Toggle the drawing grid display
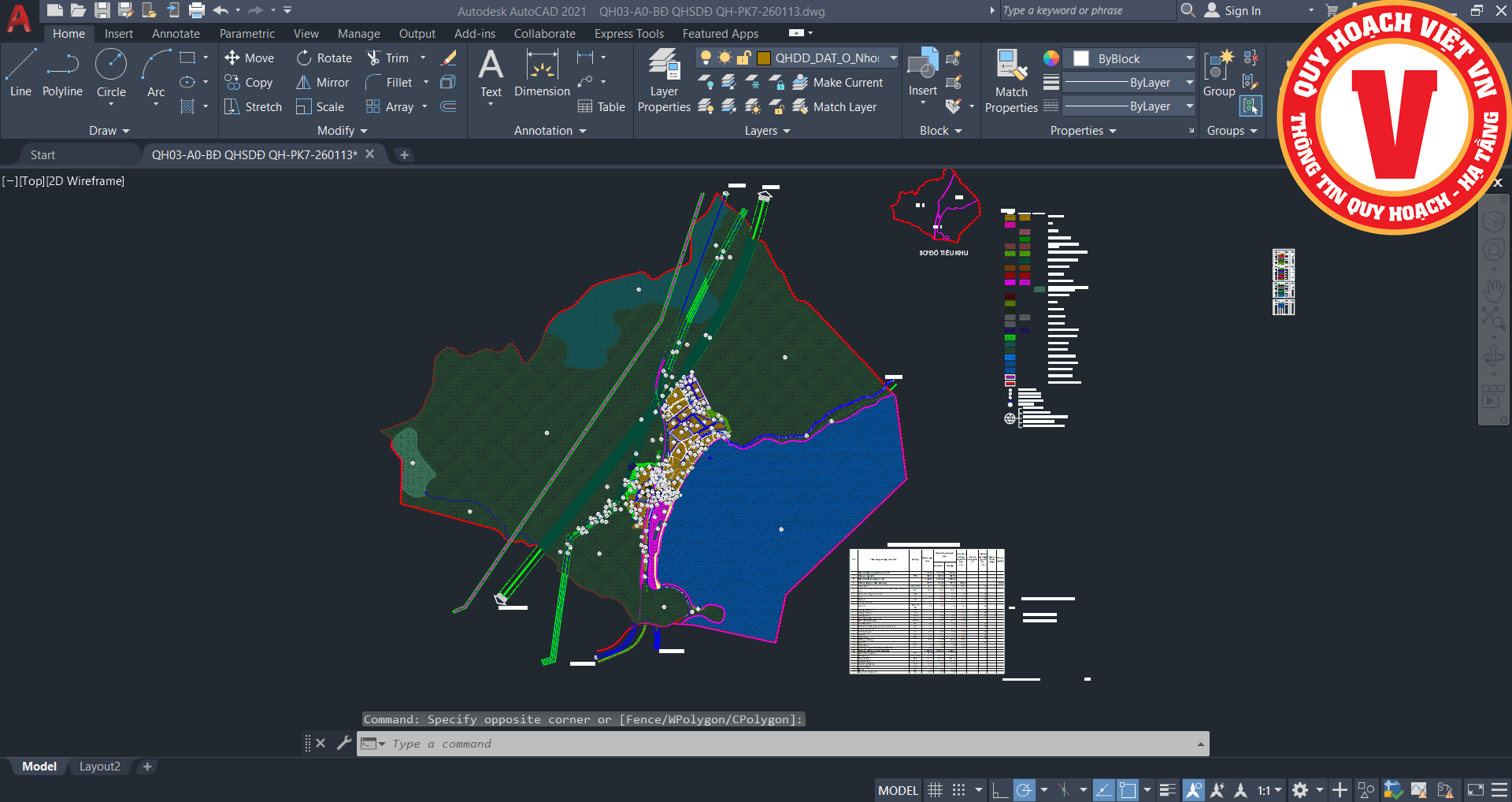 point(935,790)
